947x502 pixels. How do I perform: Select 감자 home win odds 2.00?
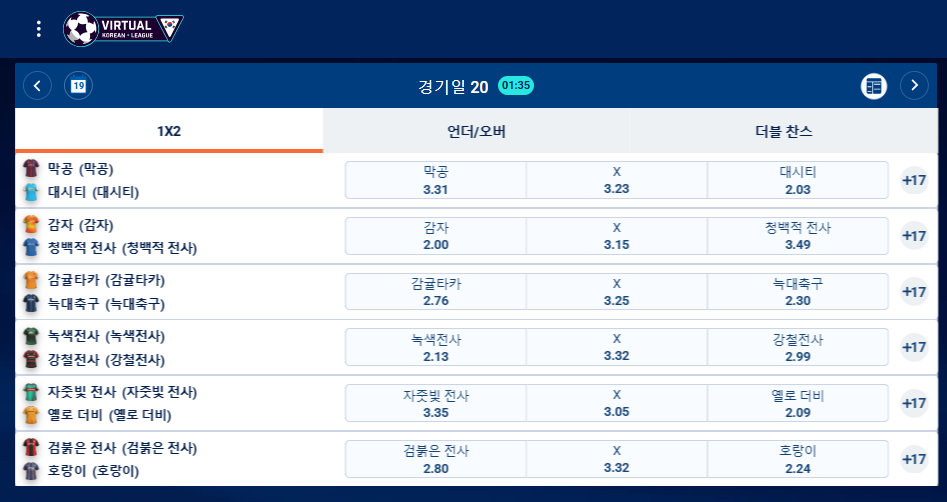pyautogui.click(x=435, y=236)
